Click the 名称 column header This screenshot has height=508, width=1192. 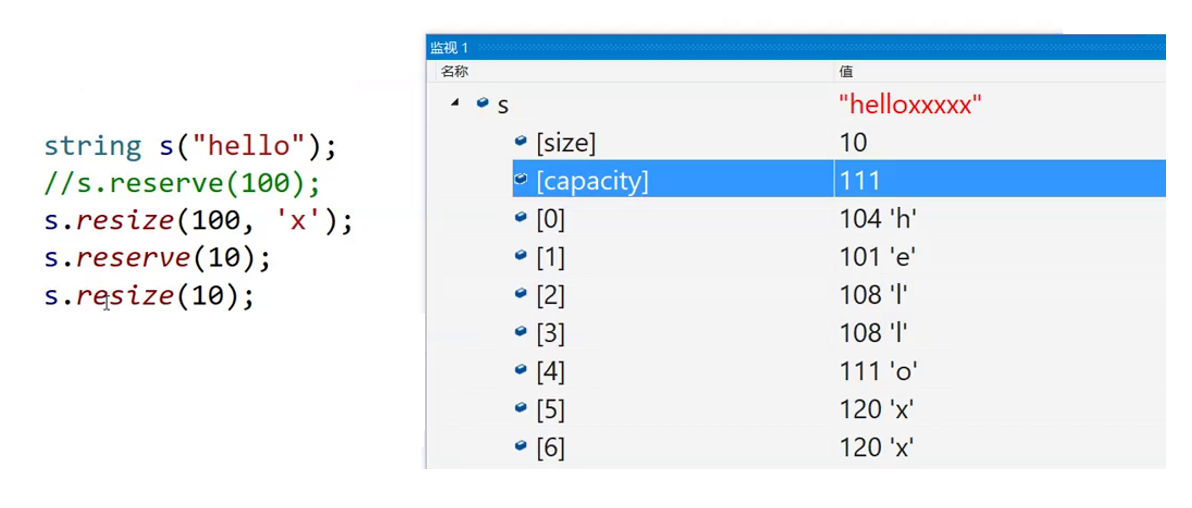tap(455, 71)
